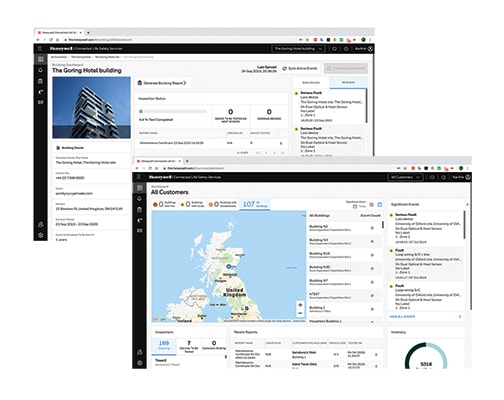Go to previous page in Goring report table

point(266,153)
